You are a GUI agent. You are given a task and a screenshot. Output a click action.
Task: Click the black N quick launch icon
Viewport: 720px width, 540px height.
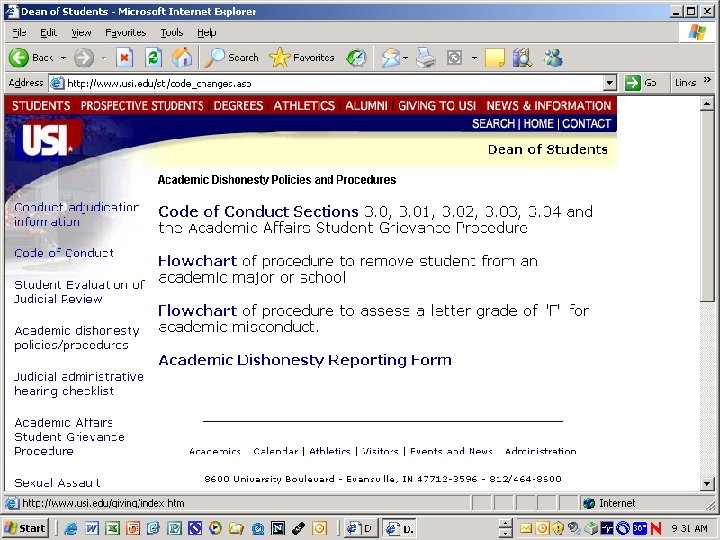click(x=278, y=529)
